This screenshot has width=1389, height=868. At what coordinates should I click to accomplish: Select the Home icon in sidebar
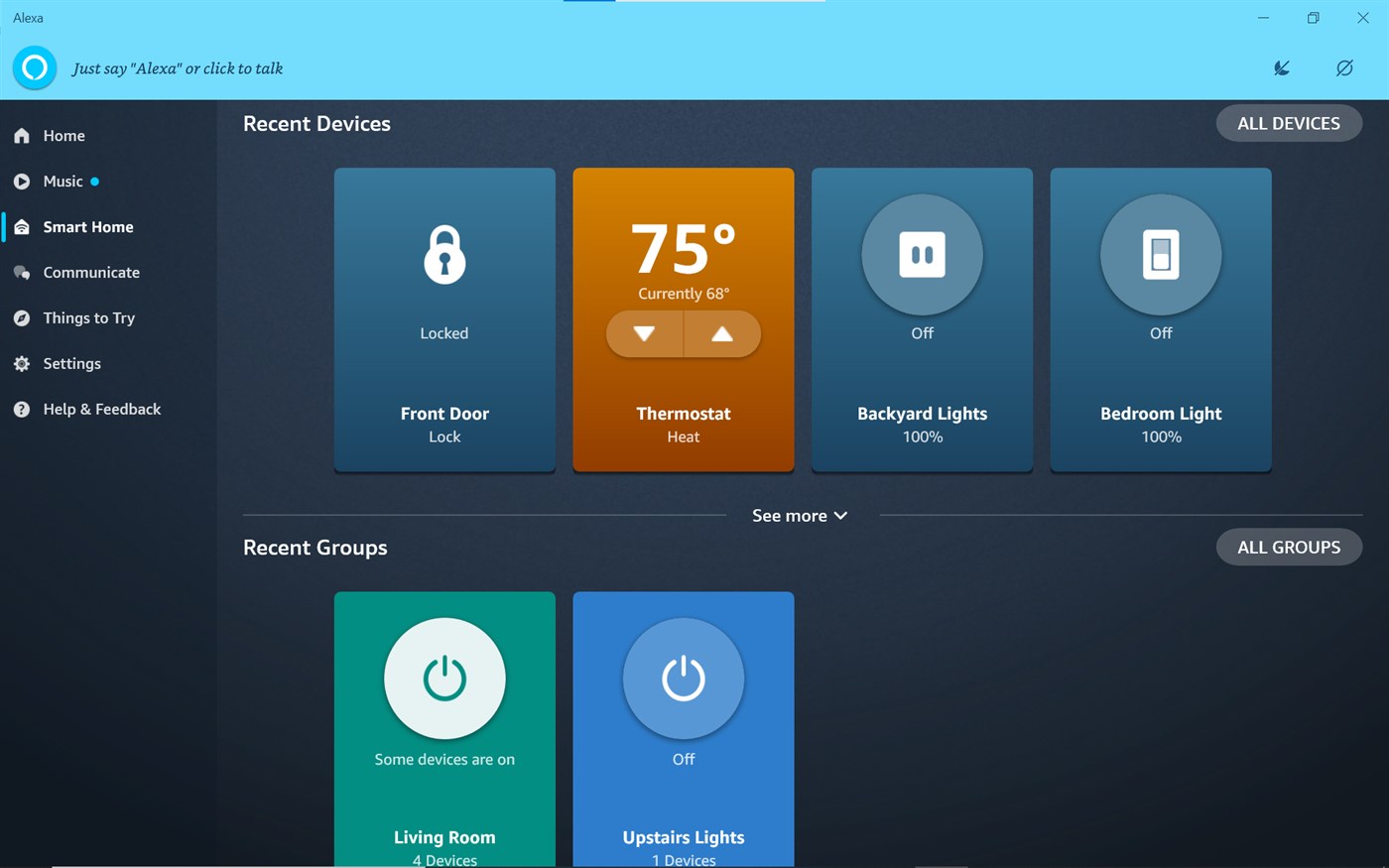pyautogui.click(x=21, y=135)
